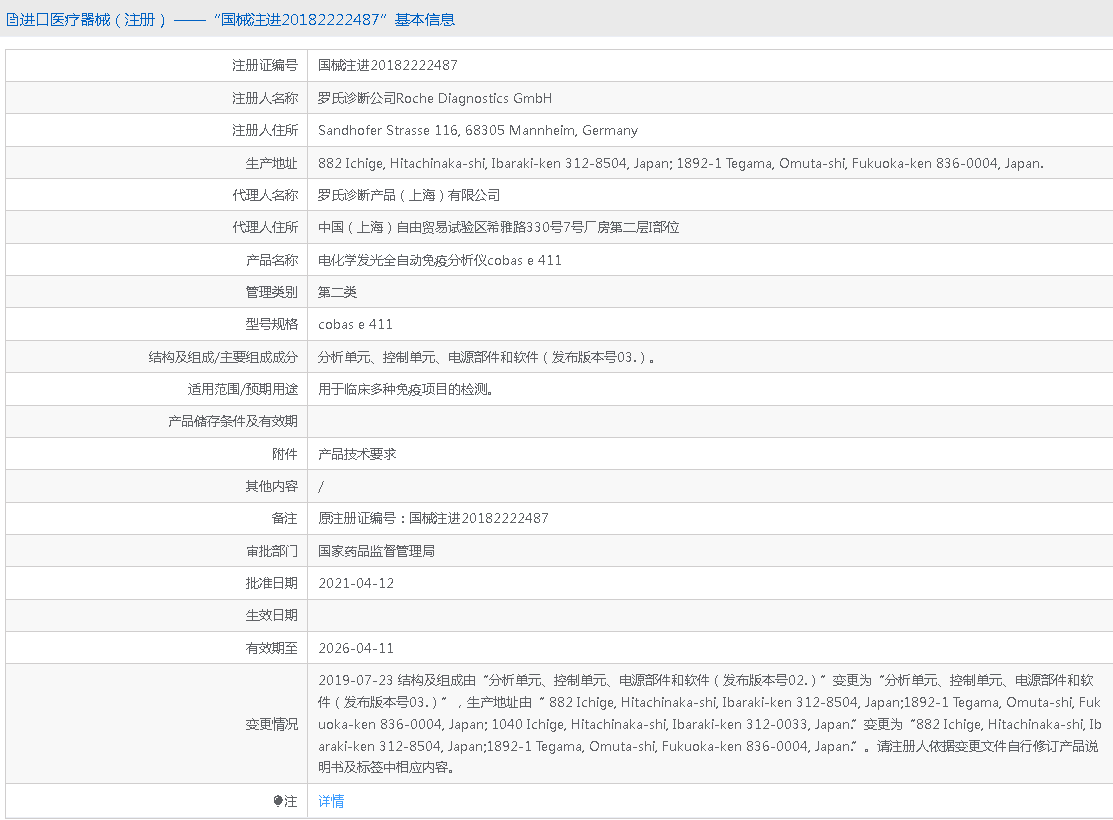Click production address starting 882 Ichige, Hitachinaka-shi
1113x820 pixels.
[681, 163]
